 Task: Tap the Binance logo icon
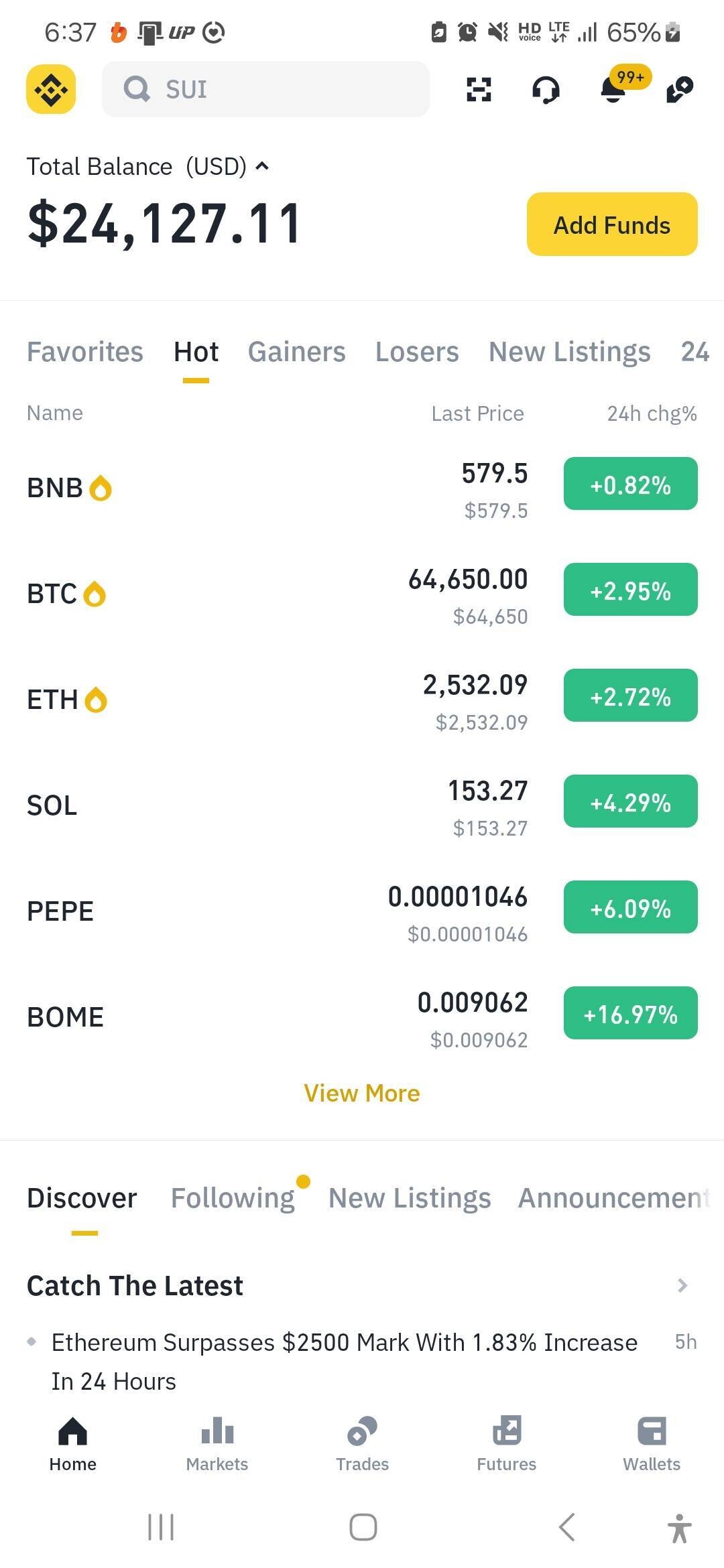tap(51, 89)
